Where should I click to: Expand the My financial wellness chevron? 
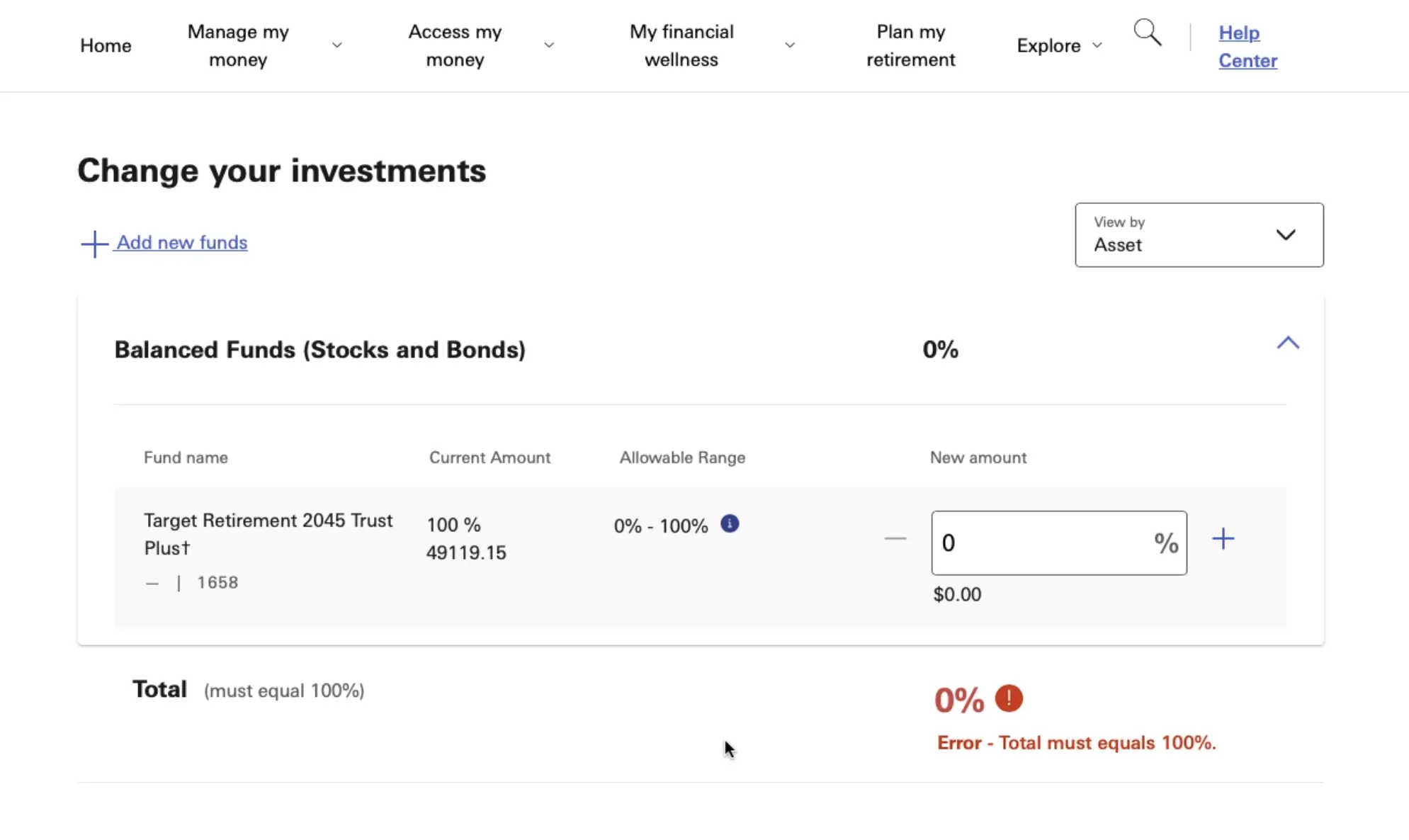click(790, 45)
